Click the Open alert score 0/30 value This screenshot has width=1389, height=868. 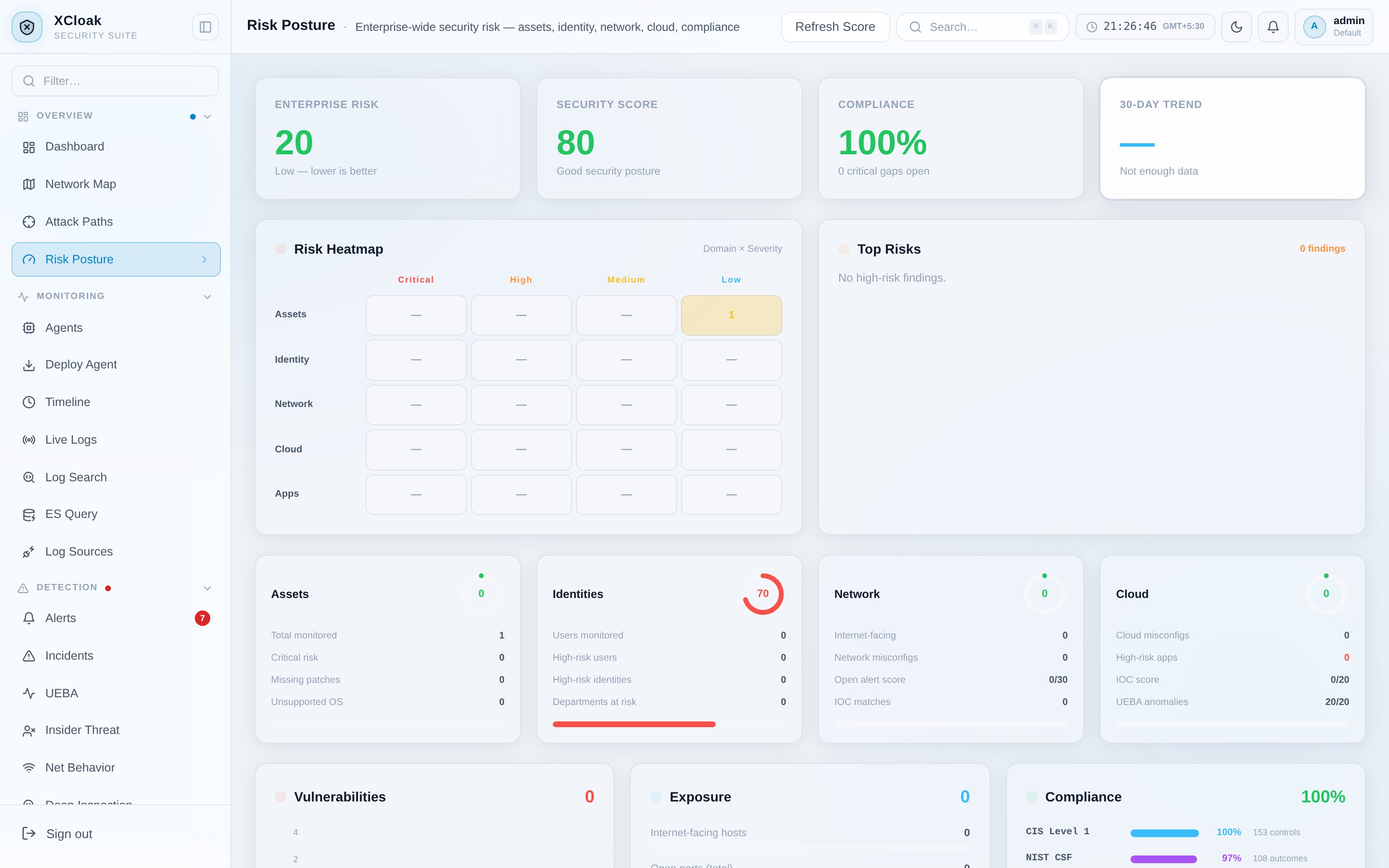pyautogui.click(x=1058, y=680)
